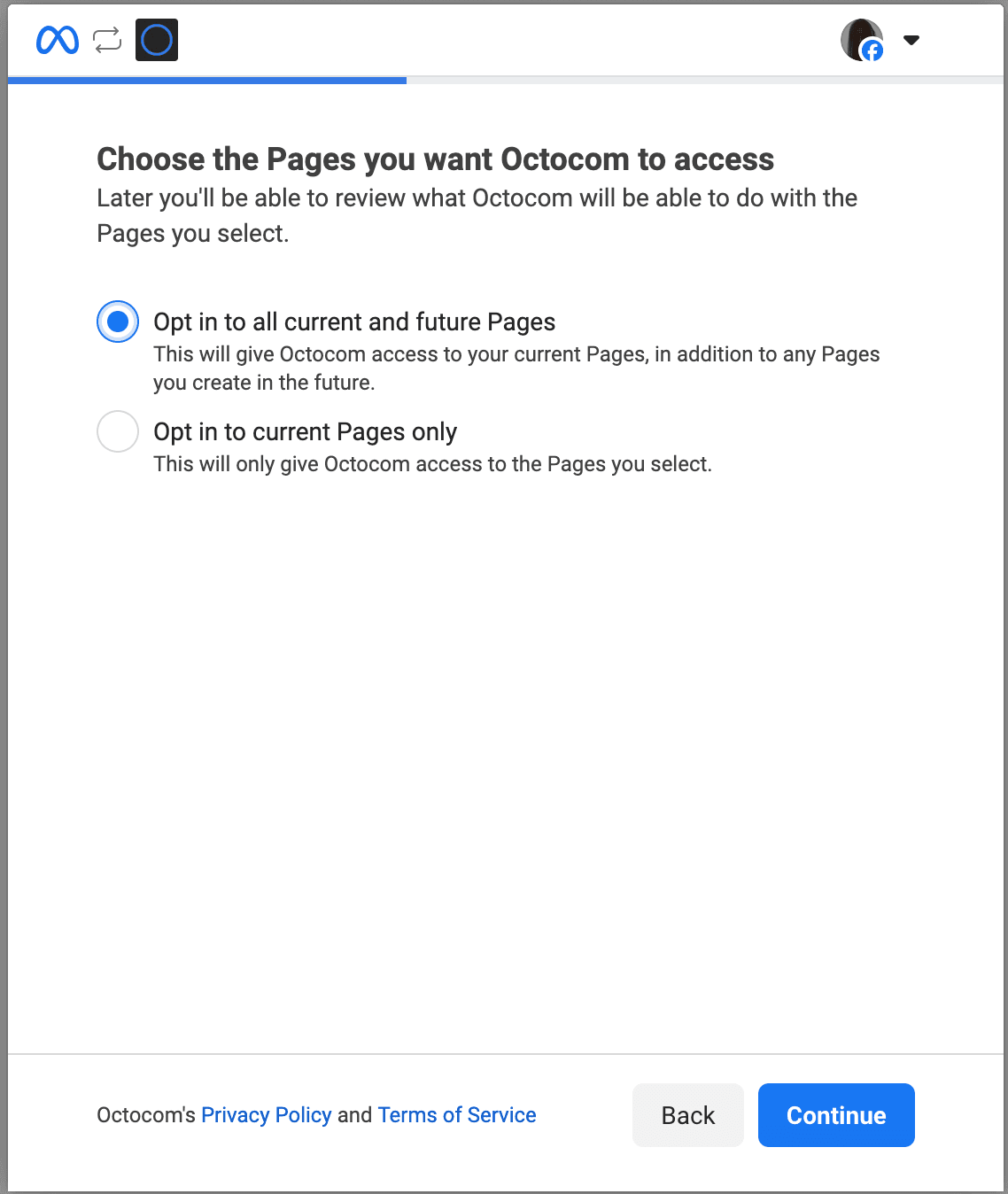The width and height of the screenshot is (1008, 1194).
Task: Click the circle icon inside the dark Octocom square
Action: (156, 39)
